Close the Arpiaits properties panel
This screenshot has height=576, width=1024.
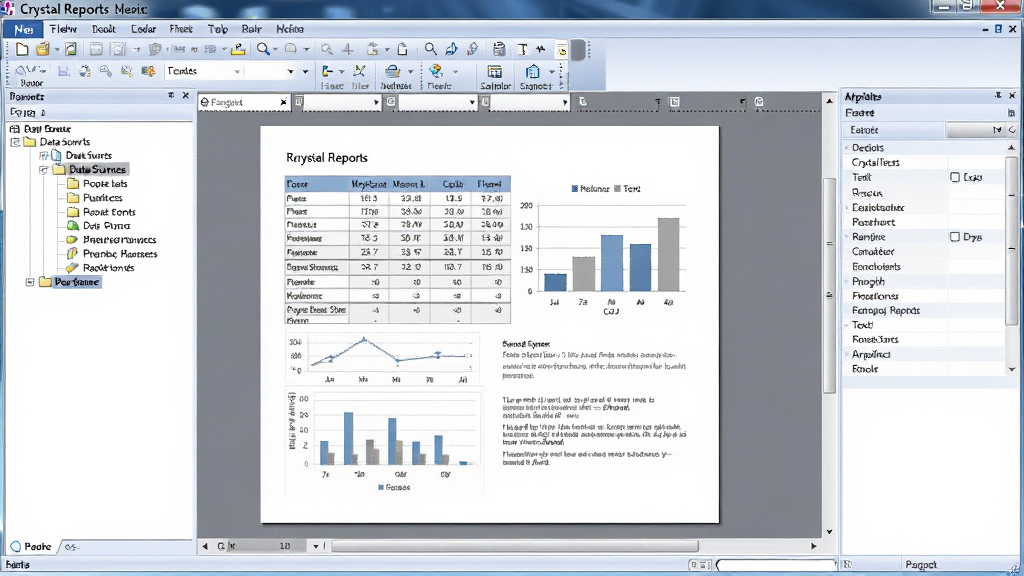click(1012, 95)
